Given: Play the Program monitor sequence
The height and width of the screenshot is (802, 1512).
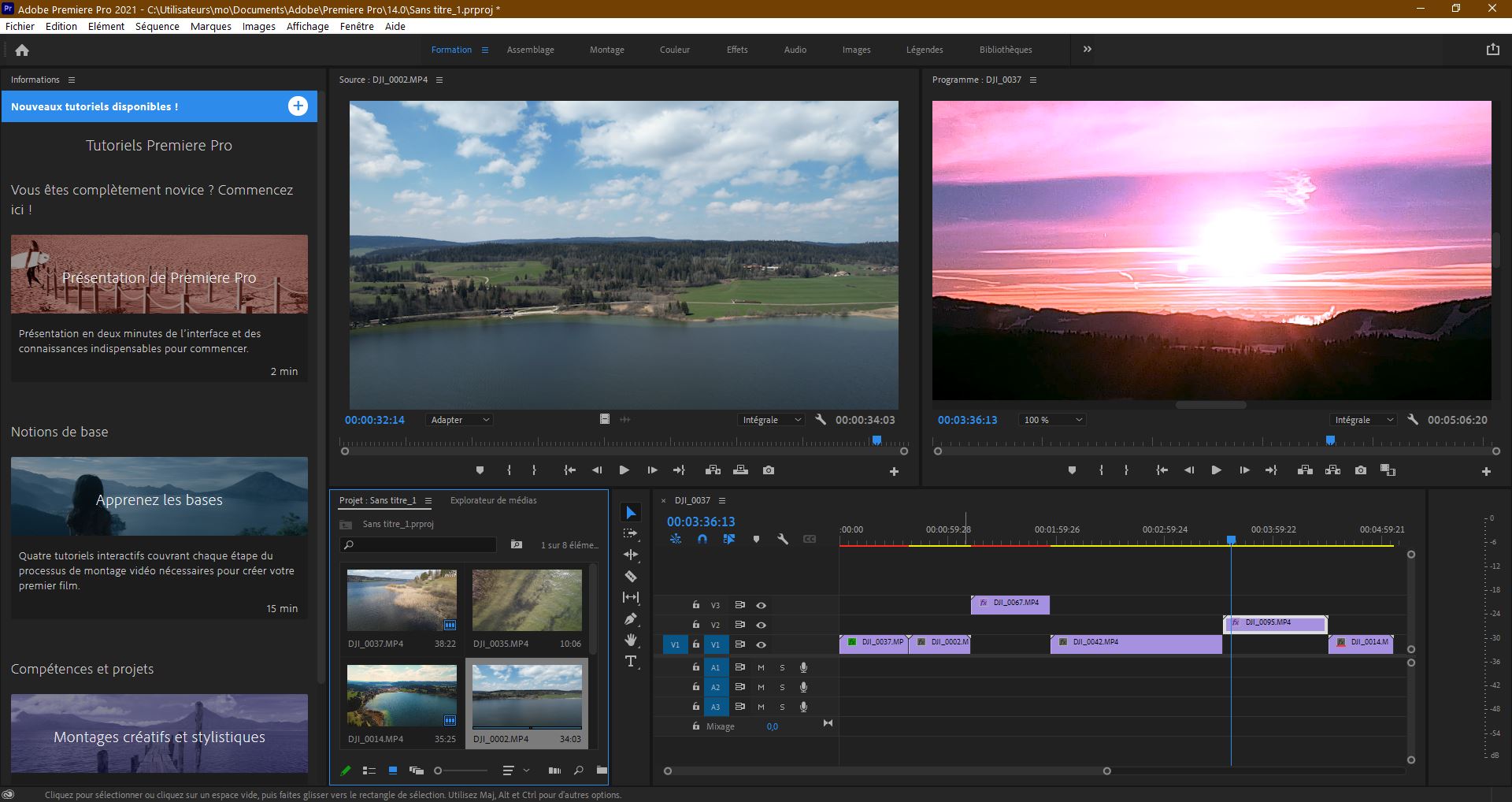Looking at the screenshot, I should tap(1216, 470).
